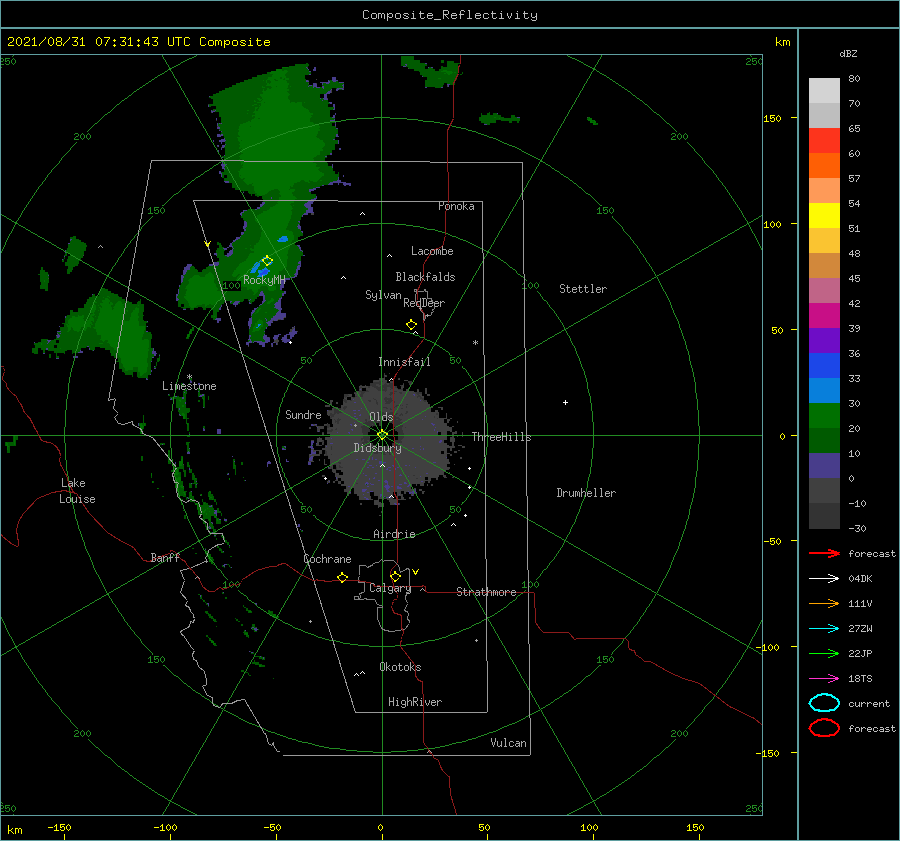900x841 pixels.
Task: Click the Drumheller town label
Action: 586,493
